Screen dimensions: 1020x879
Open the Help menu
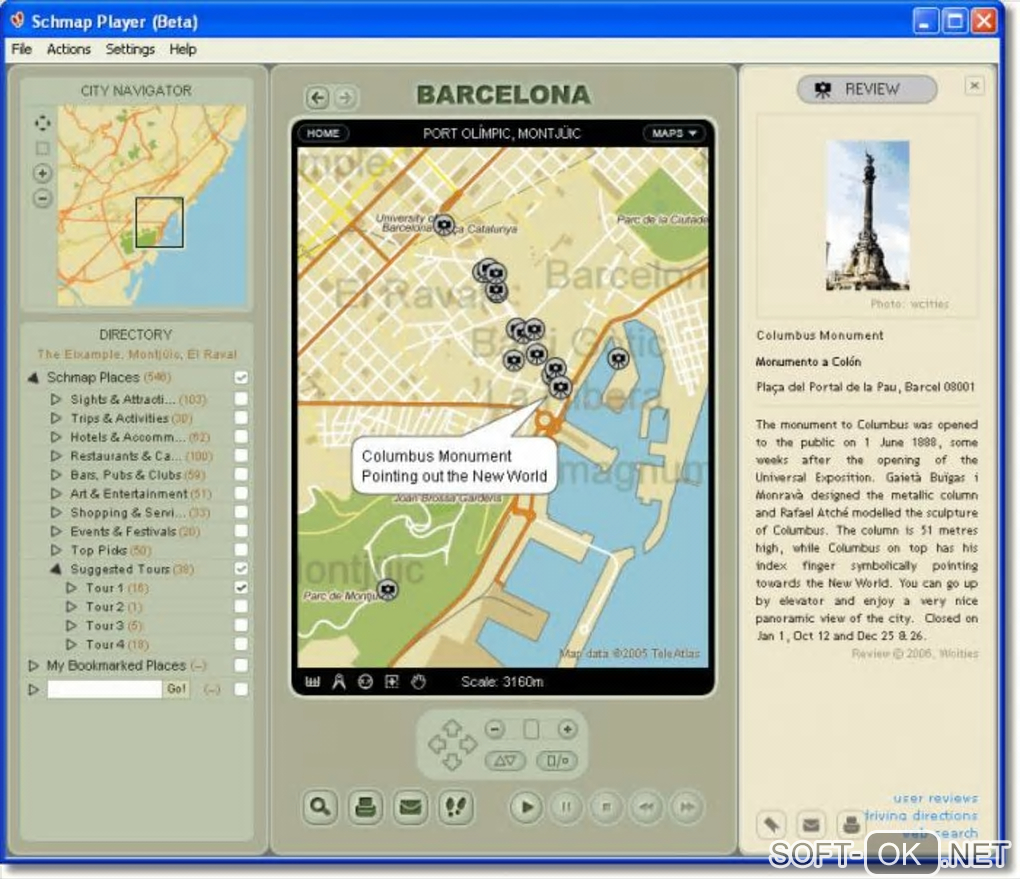183,49
